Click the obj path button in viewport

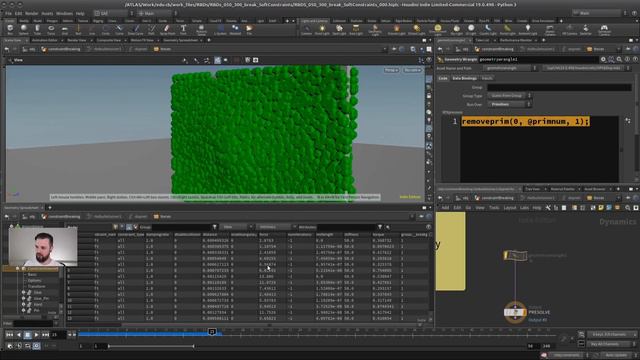29,49
